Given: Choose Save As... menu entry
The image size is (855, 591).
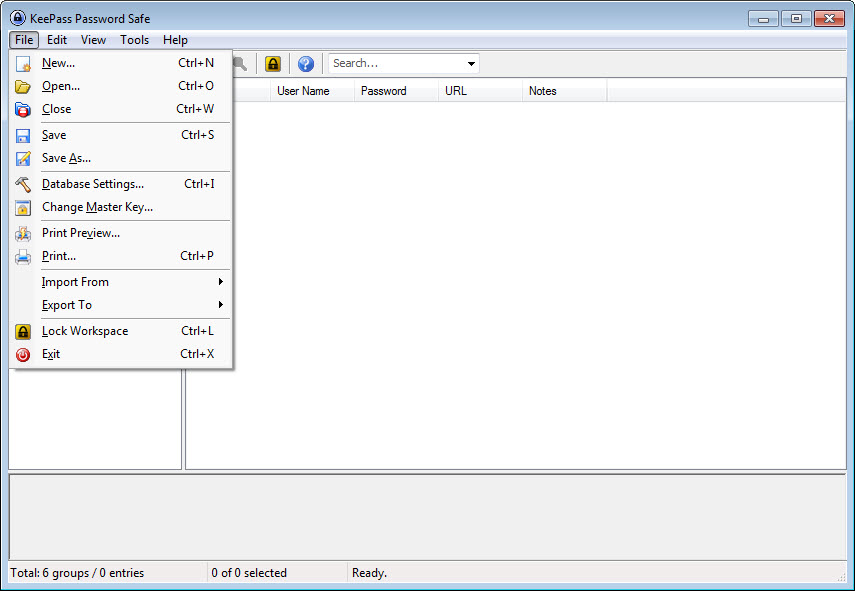Looking at the screenshot, I should point(121,158).
